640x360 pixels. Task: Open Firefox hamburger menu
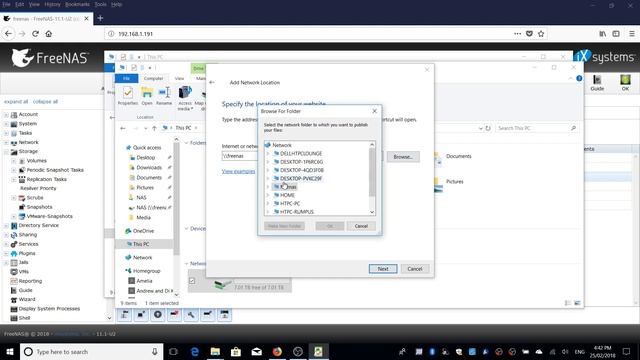click(x=631, y=34)
